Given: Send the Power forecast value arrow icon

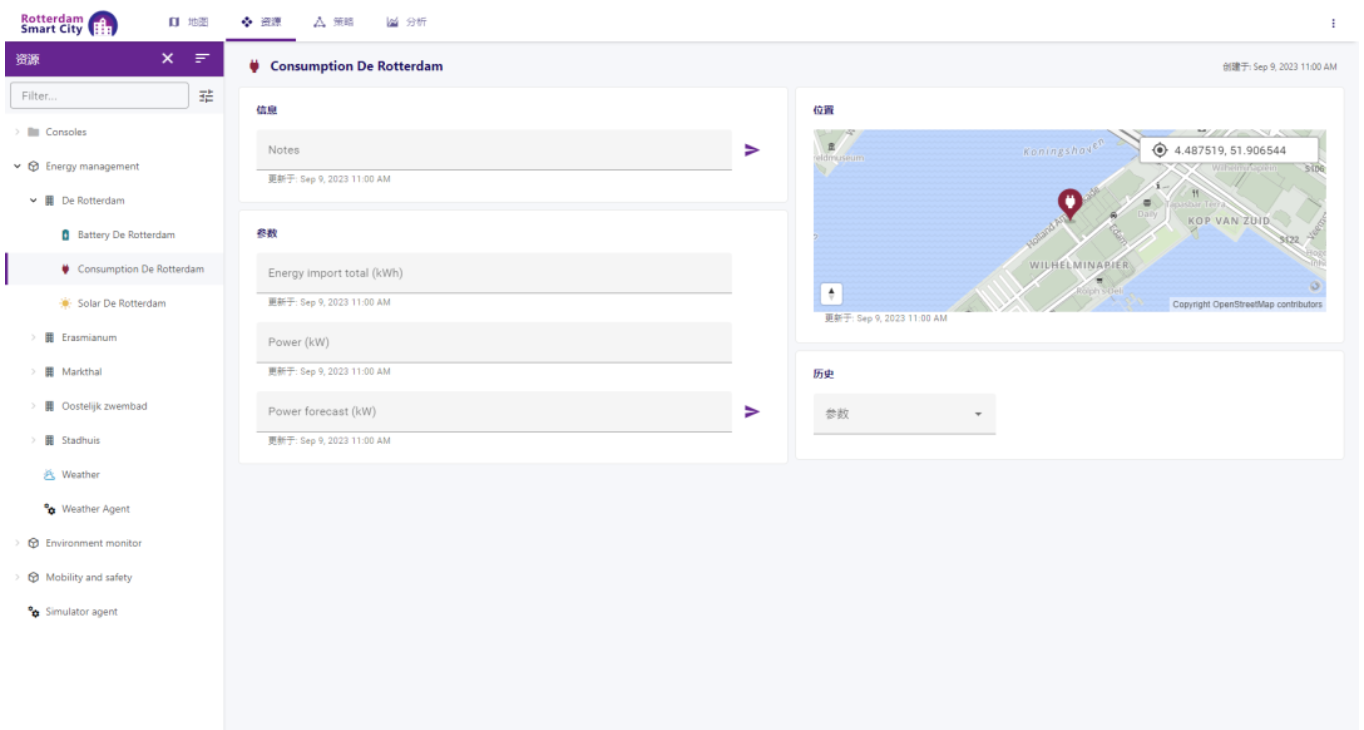Looking at the screenshot, I should click(752, 411).
